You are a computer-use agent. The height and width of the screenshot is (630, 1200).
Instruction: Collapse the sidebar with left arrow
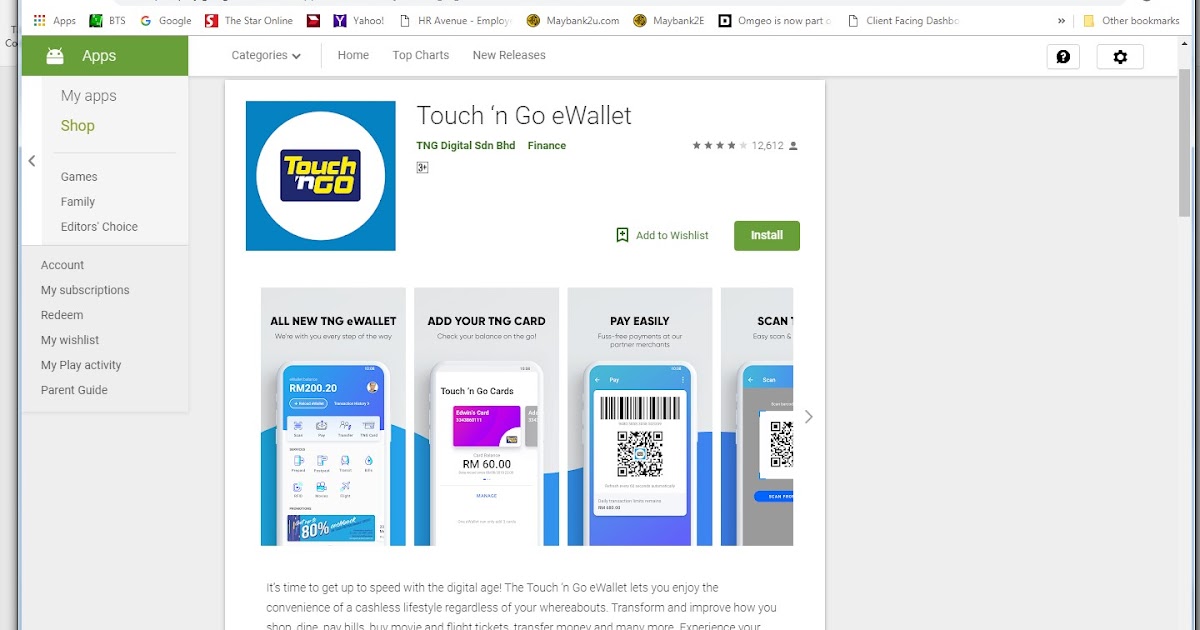point(32,161)
